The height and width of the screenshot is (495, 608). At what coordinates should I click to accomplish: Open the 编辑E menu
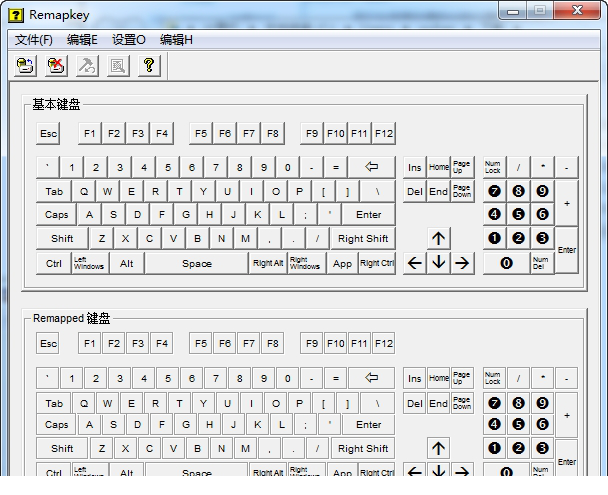tap(82, 40)
